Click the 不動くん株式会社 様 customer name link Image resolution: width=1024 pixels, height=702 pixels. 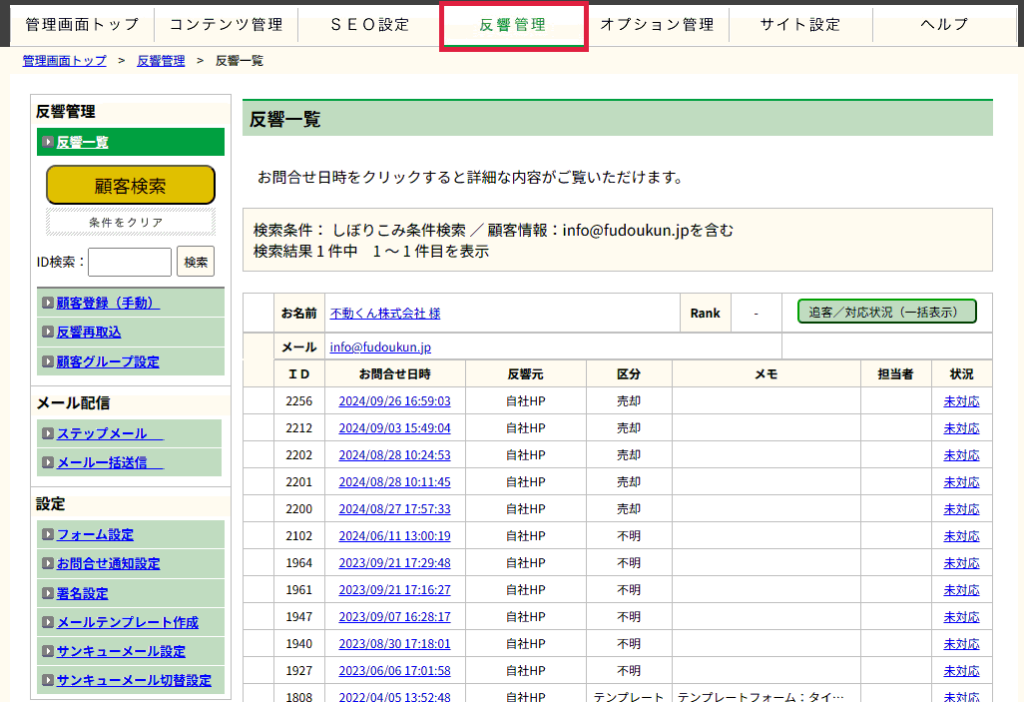click(x=385, y=313)
